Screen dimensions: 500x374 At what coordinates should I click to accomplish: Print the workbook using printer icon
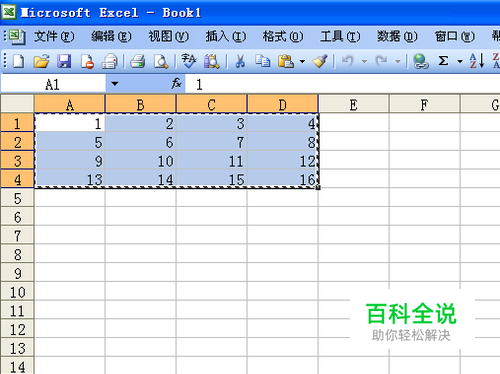(x=137, y=61)
